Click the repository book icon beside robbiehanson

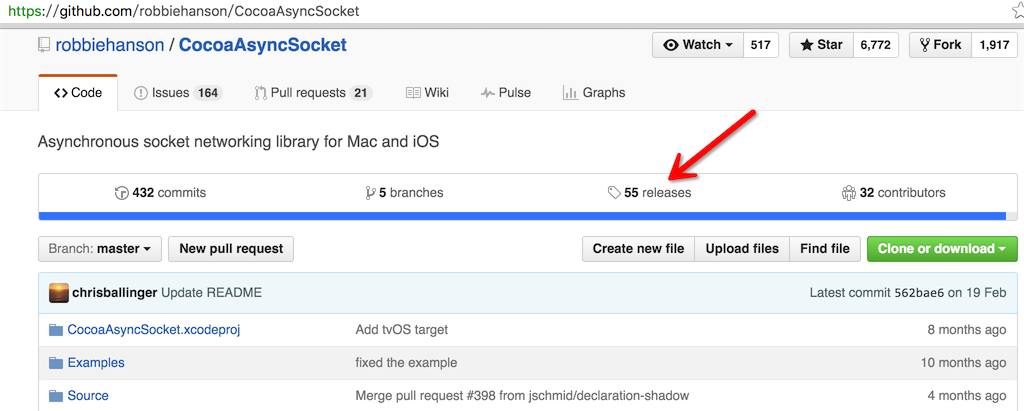pyautogui.click(x=44, y=45)
